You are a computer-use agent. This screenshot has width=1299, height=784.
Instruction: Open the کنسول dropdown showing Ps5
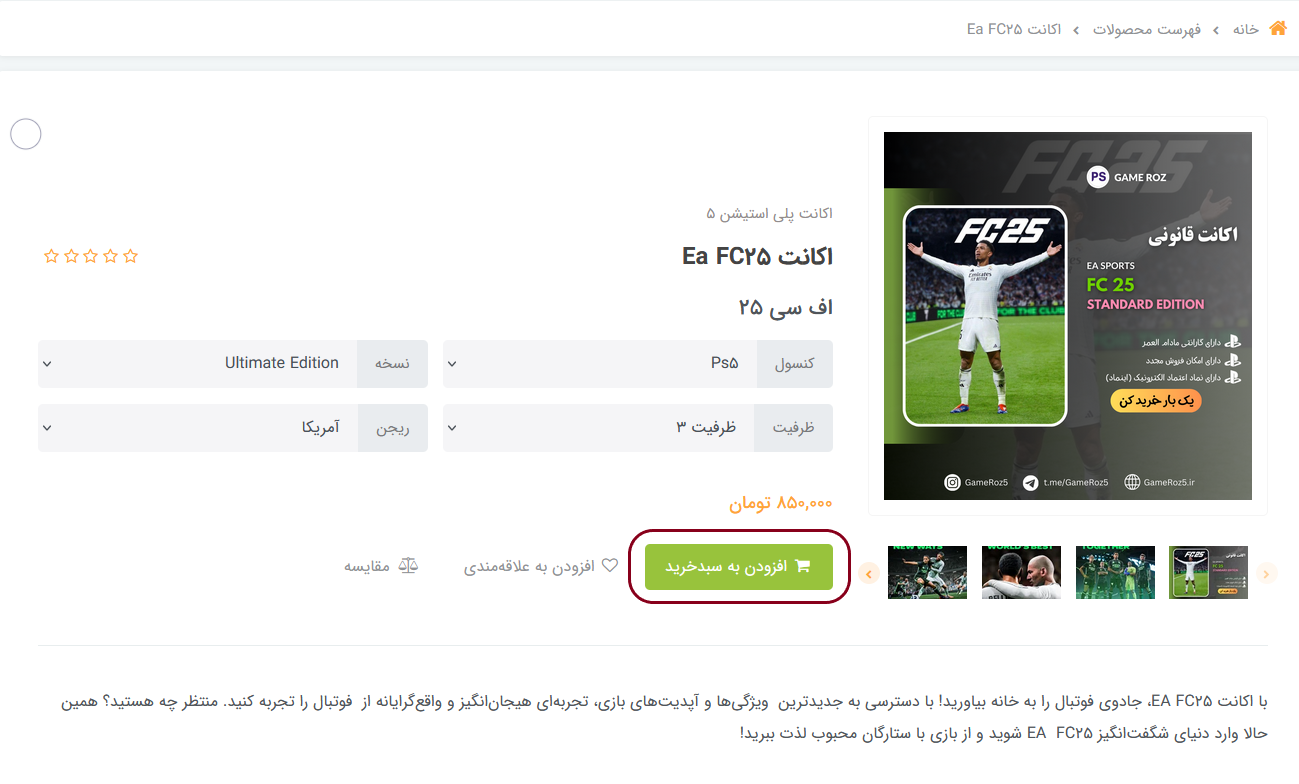click(638, 364)
